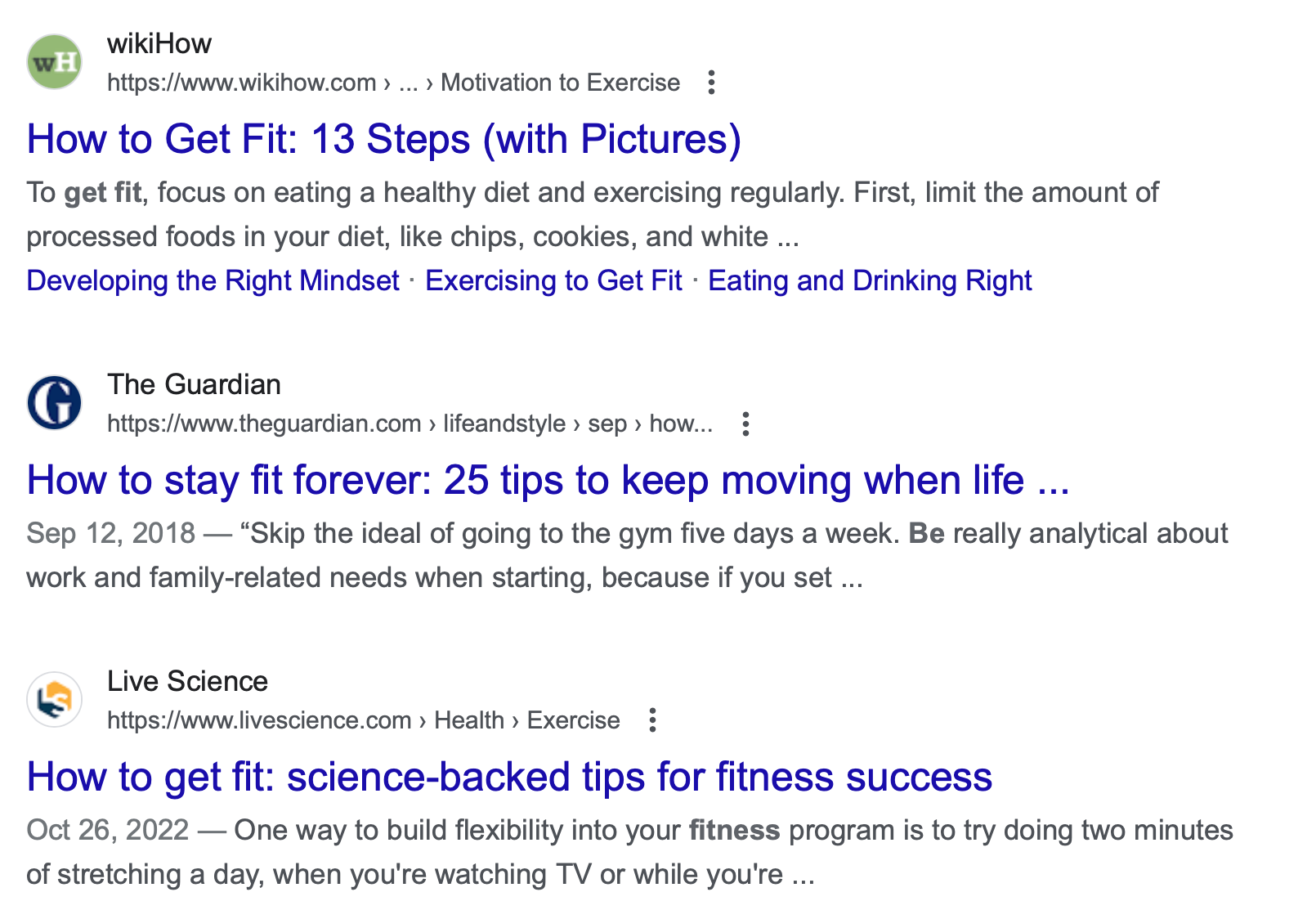Open 'How to get fit: science-backed tips'
Image resolution: width=1316 pixels, height=919 pixels.
tap(508, 778)
